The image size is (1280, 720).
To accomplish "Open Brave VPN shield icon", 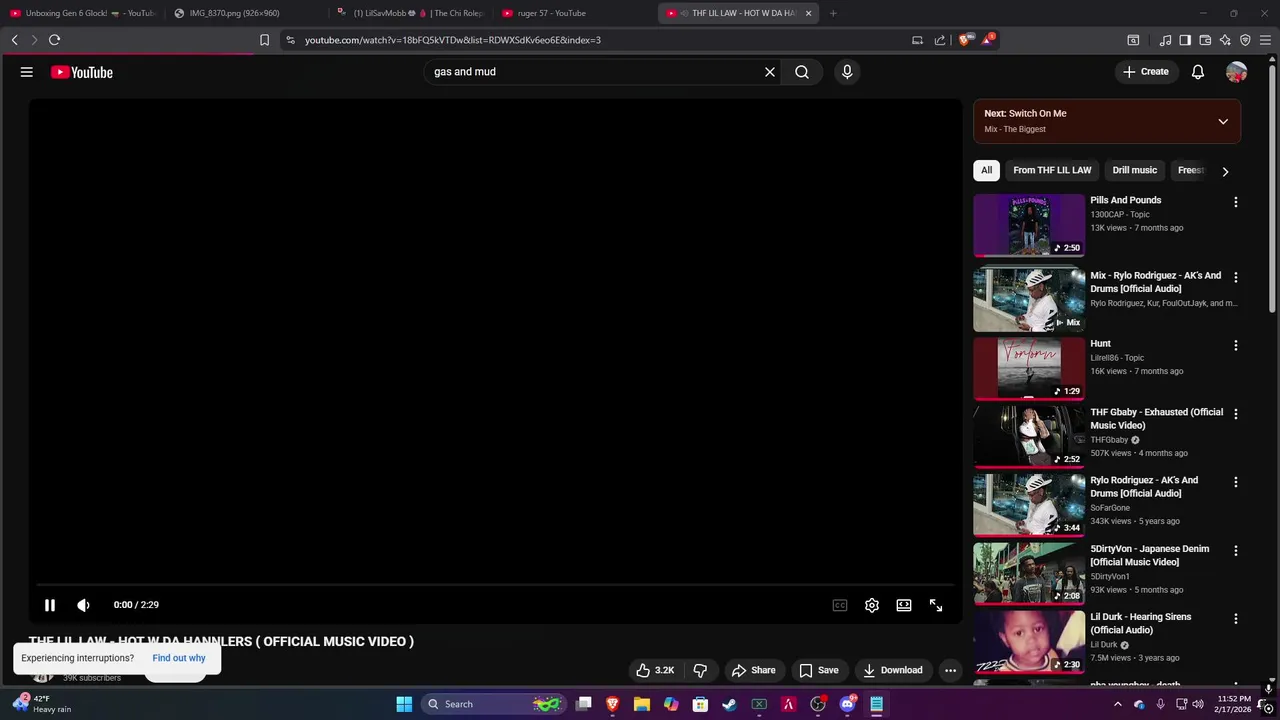I will pyautogui.click(x=1245, y=40).
